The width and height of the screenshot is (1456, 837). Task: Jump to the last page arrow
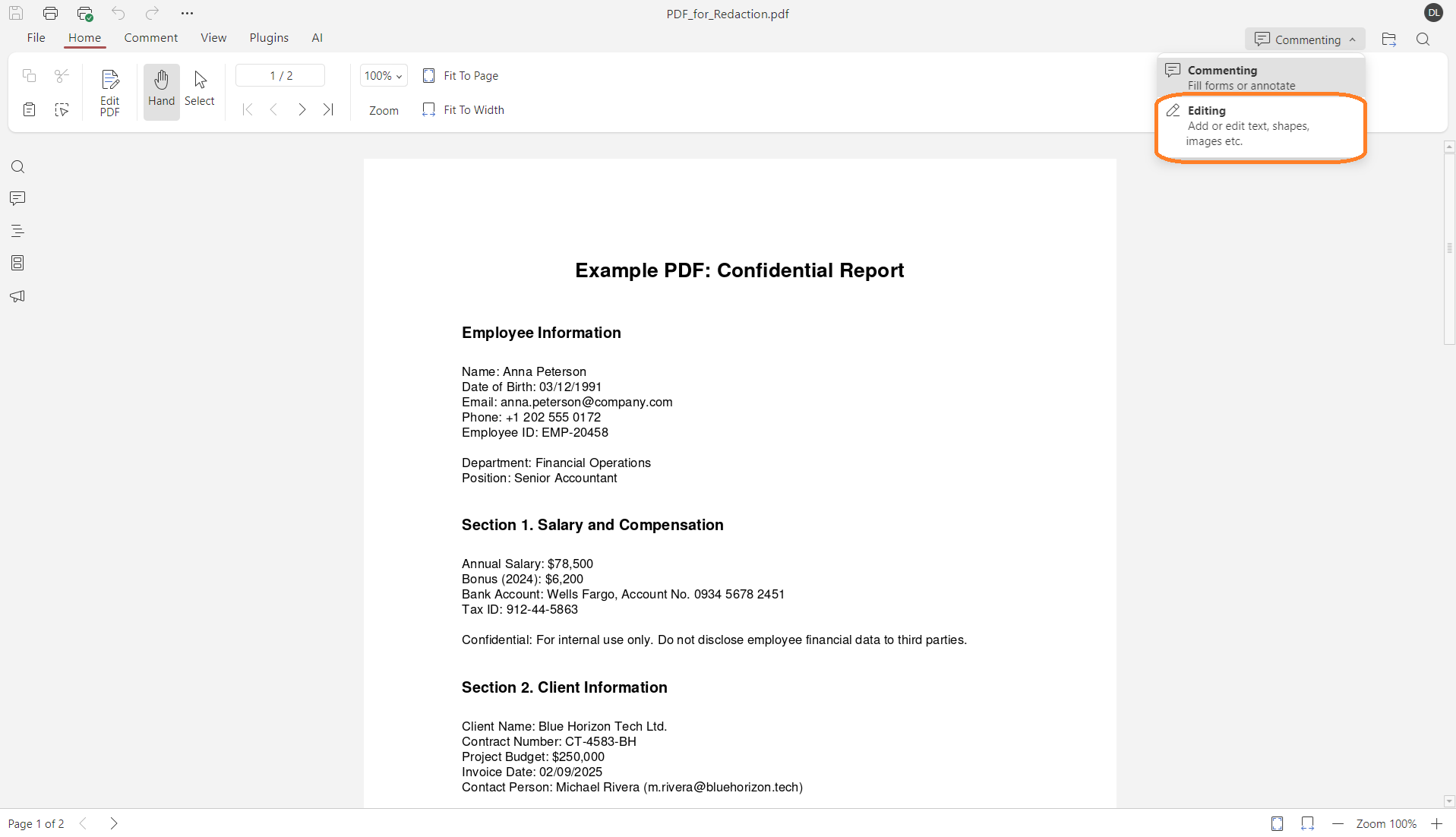pyautogui.click(x=328, y=109)
